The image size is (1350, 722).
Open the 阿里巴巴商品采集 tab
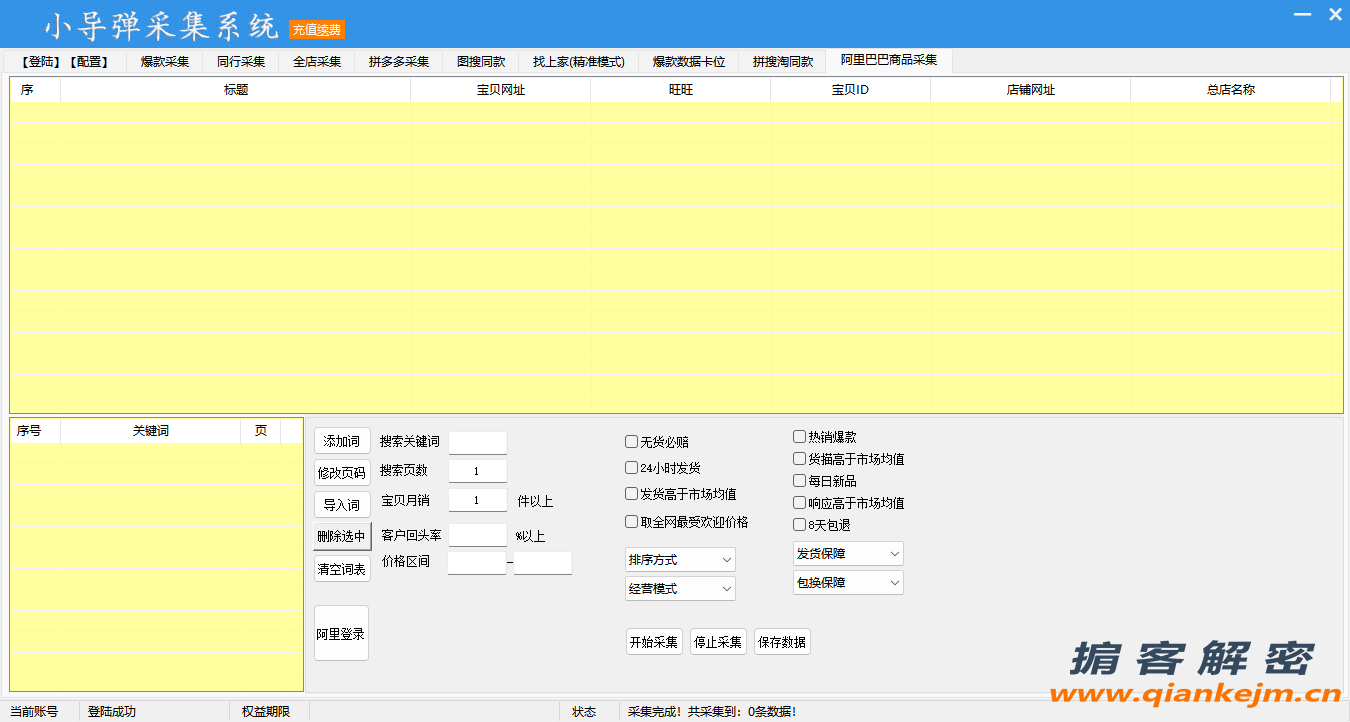[x=889, y=60]
